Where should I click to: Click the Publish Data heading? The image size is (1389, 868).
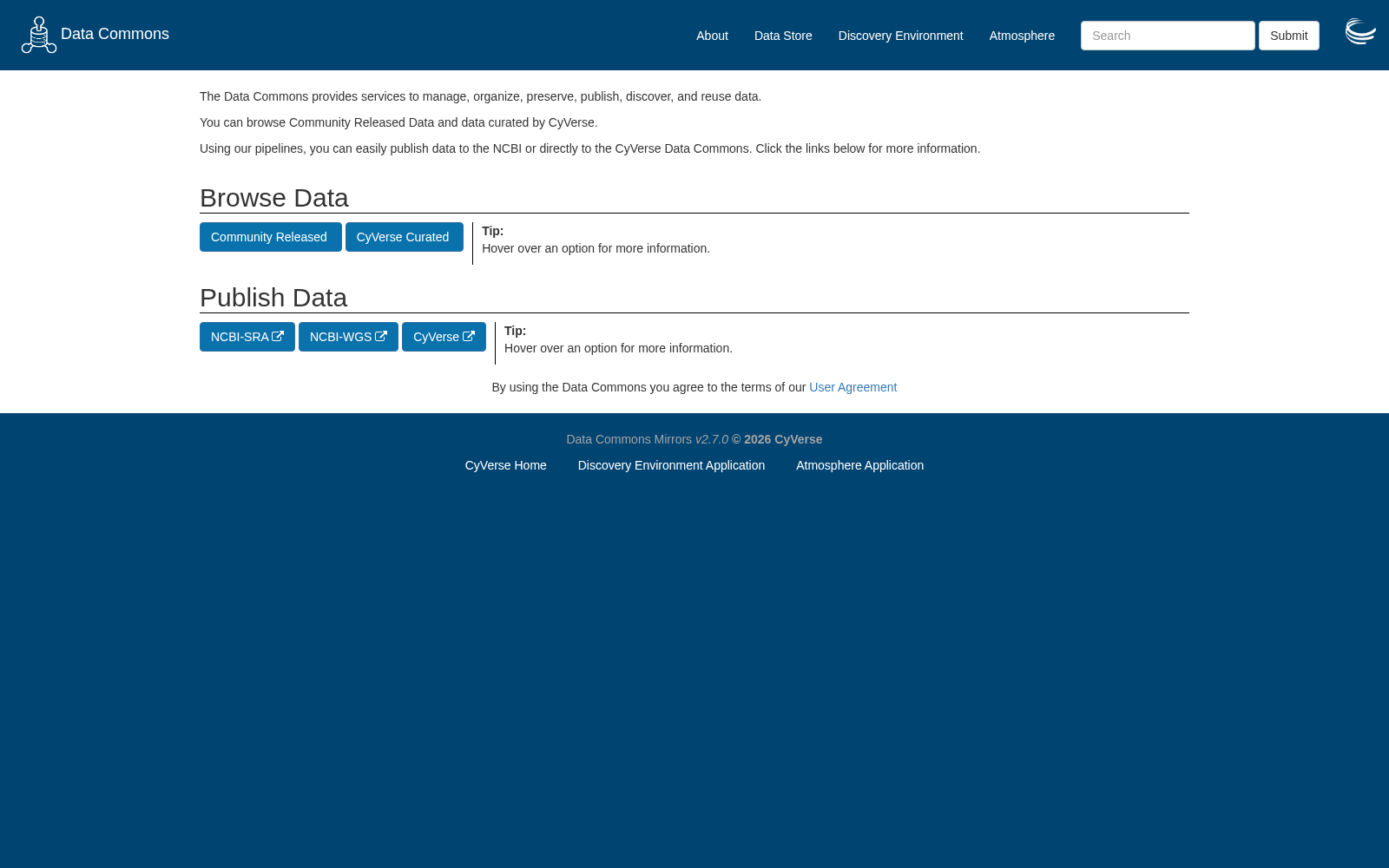273,298
